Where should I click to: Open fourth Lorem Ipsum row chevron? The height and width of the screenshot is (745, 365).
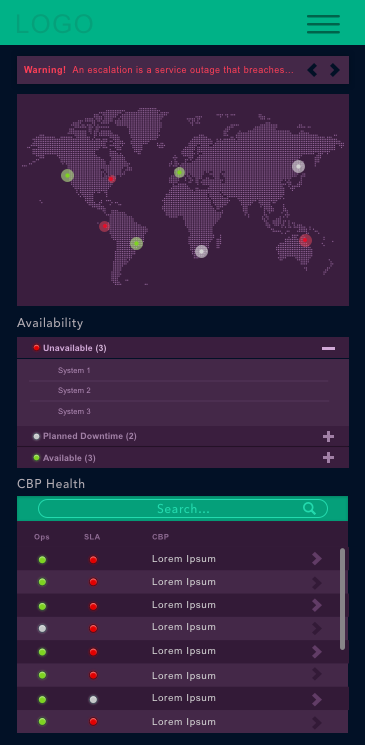(317, 628)
